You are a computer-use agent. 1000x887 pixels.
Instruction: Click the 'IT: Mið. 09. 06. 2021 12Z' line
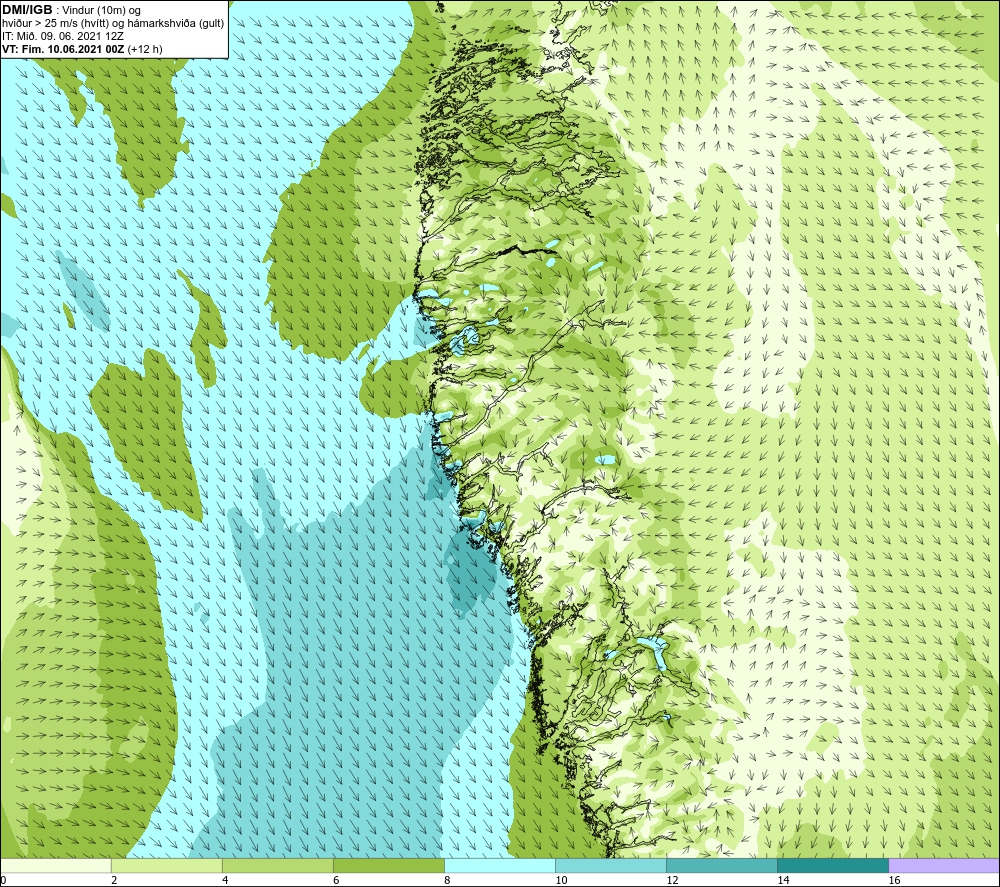(62, 36)
